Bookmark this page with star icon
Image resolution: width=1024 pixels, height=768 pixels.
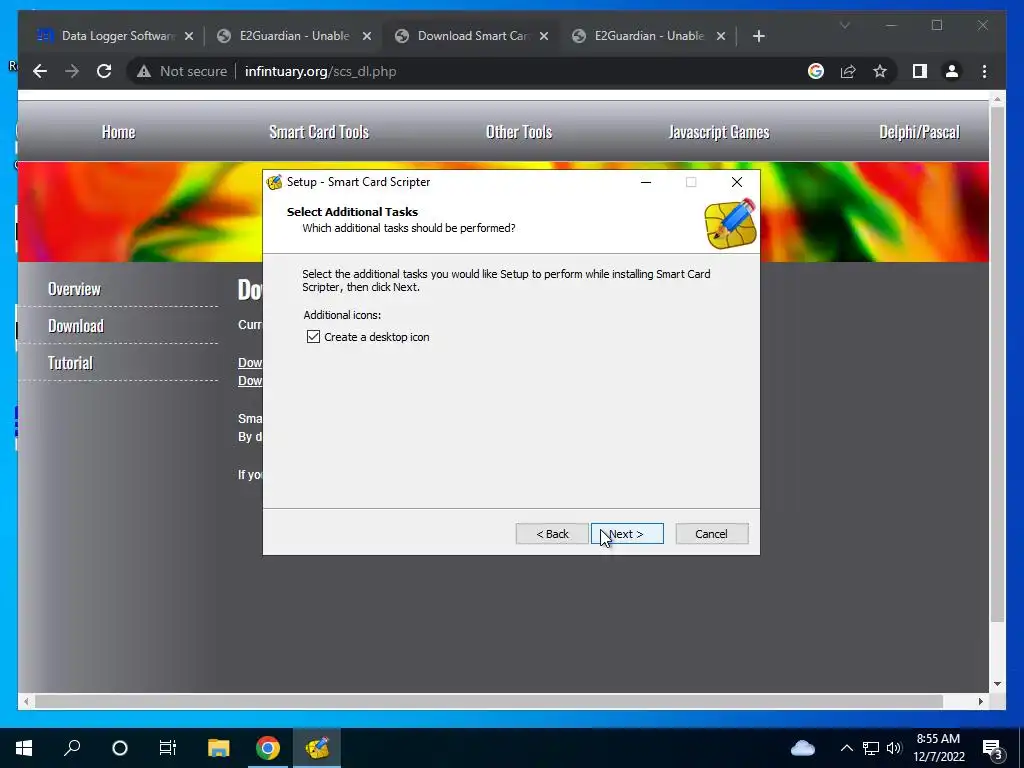[880, 71]
